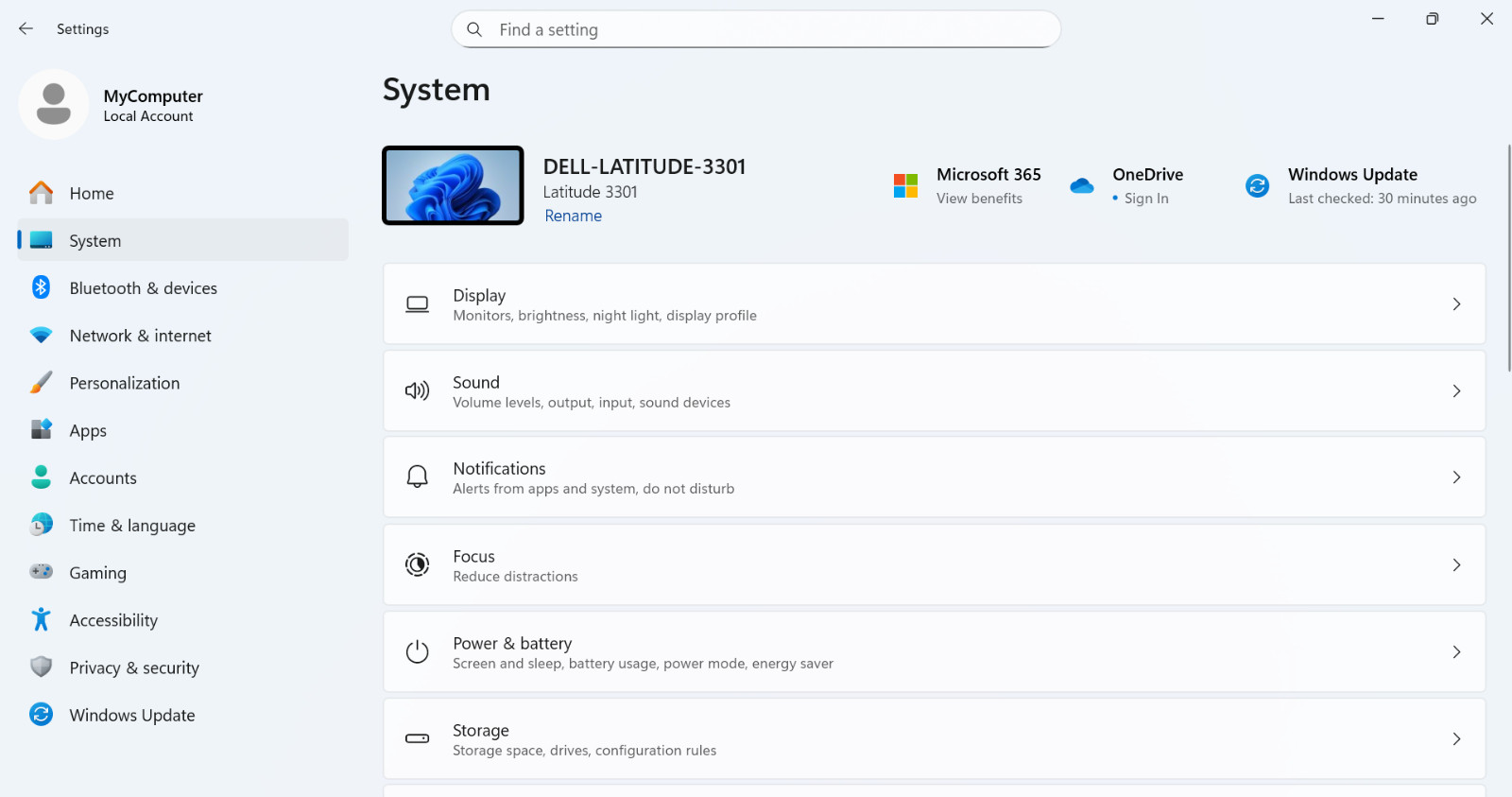Click the Rename link under device name

573,216
